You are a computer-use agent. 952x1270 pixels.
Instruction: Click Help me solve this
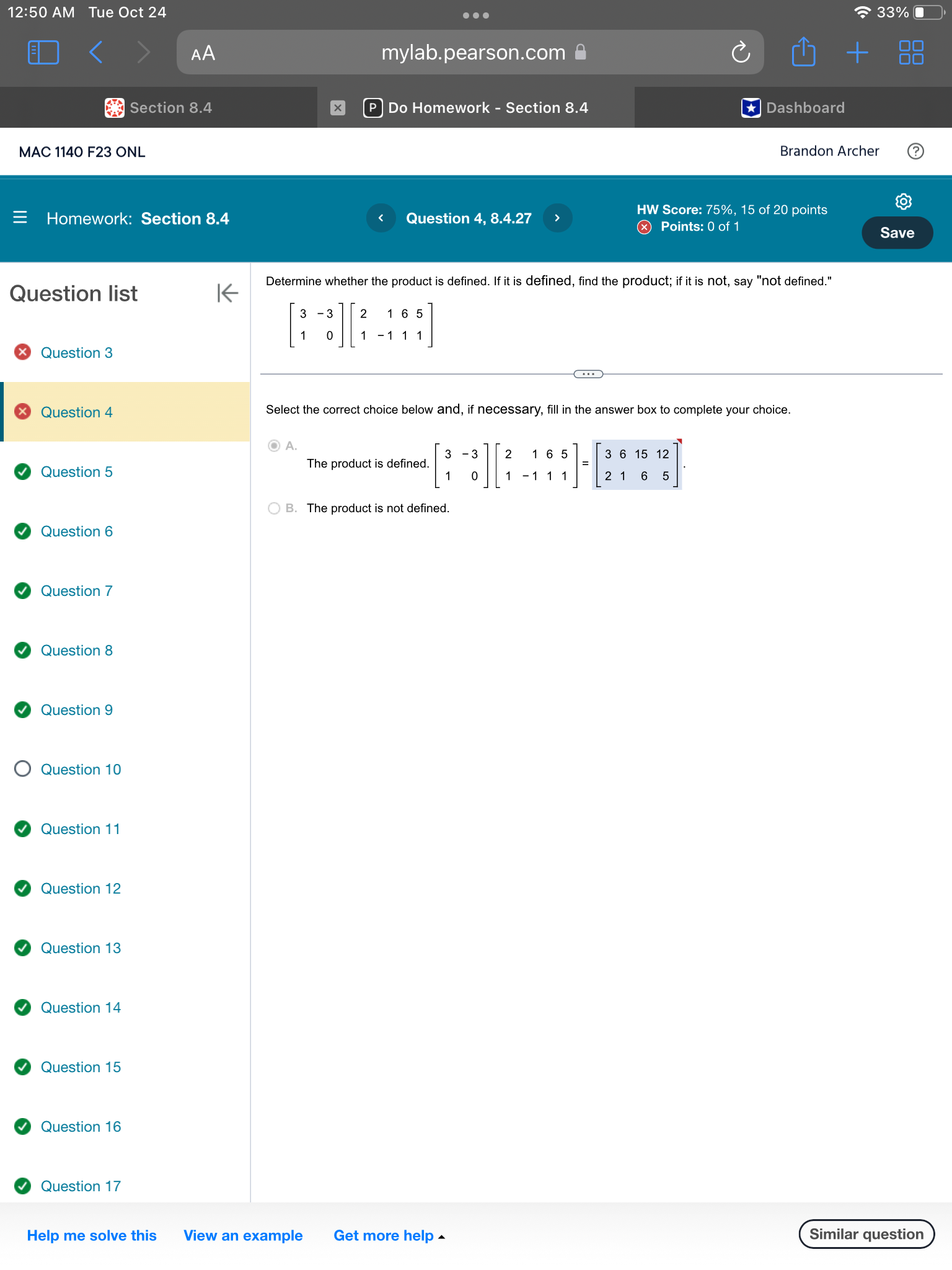click(92, 1235)
